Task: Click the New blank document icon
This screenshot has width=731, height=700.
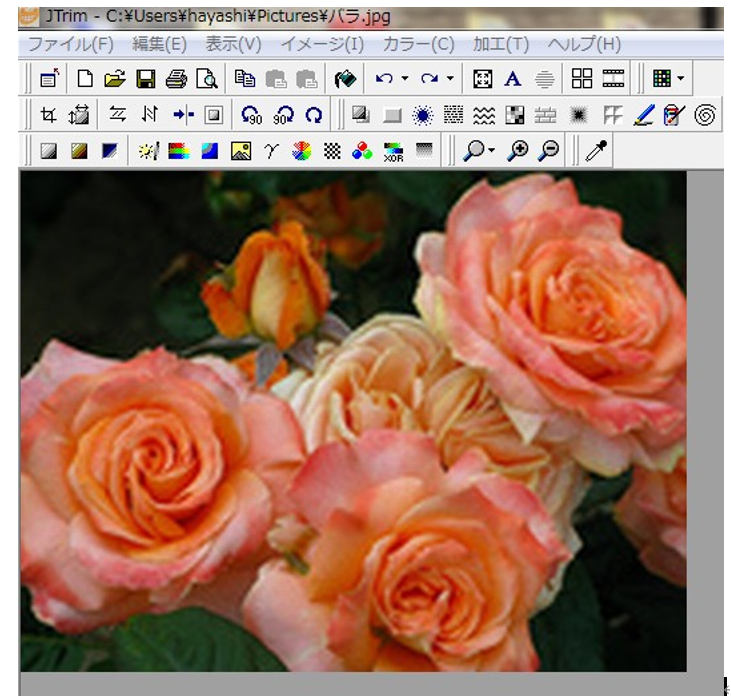Action: (85, 78)
